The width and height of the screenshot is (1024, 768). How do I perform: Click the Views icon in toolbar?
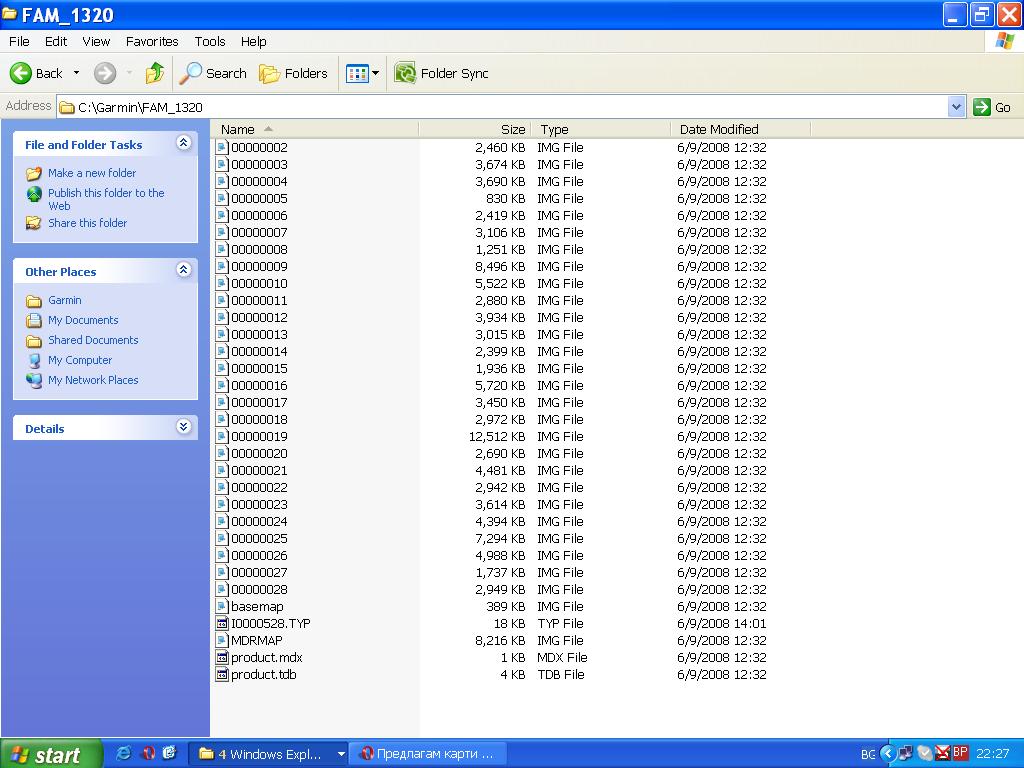coord(357,73)
